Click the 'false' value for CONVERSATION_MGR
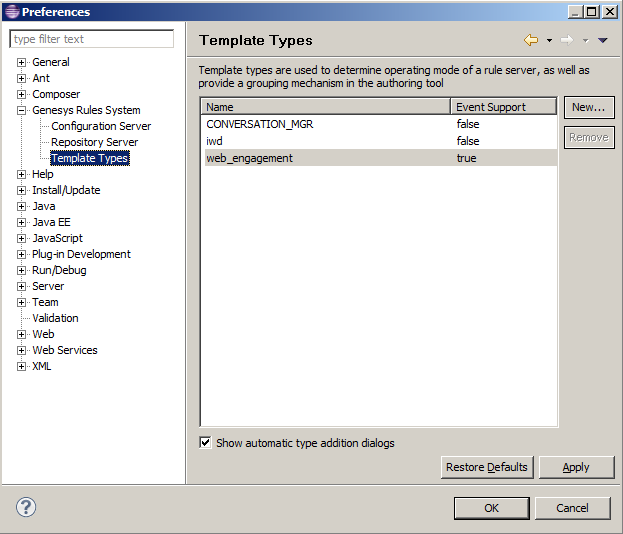Viewport: 623px width, 534px height. tap(468, 124)
